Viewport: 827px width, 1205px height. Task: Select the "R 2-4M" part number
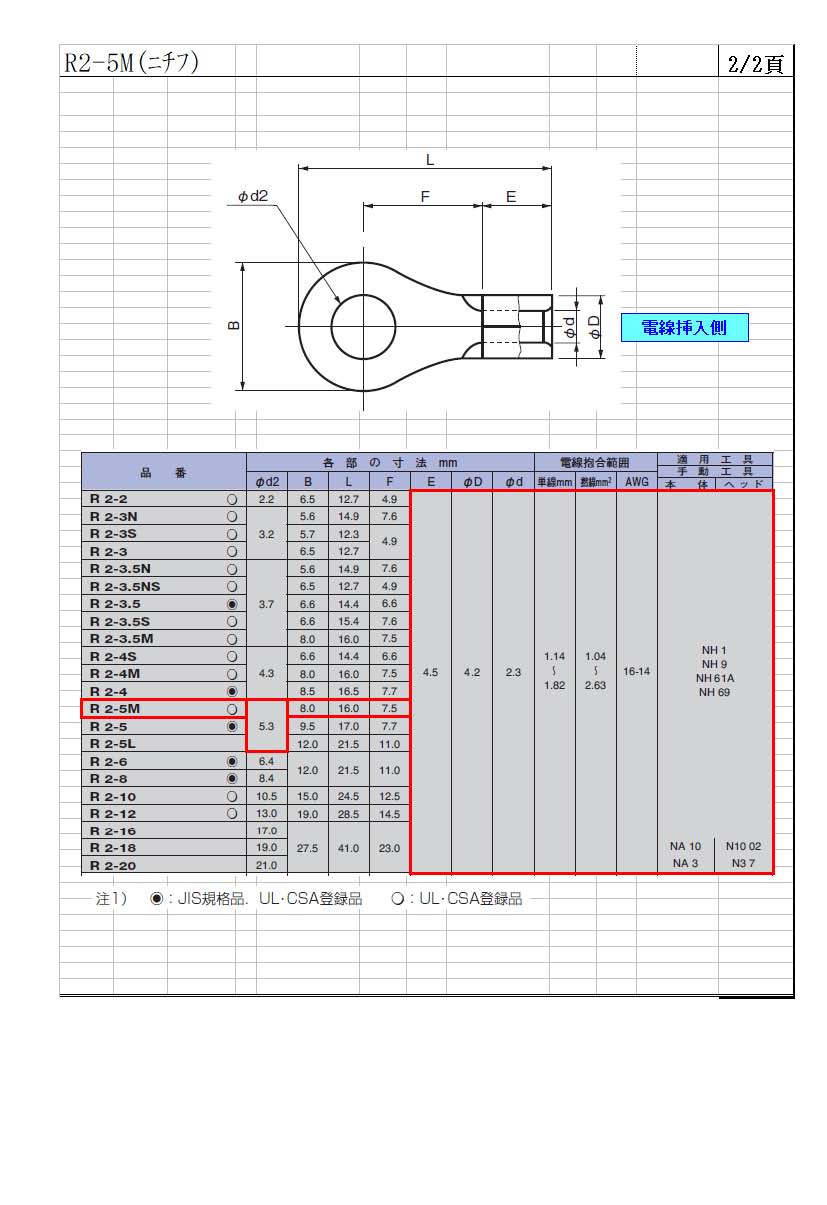coord(114,674)
